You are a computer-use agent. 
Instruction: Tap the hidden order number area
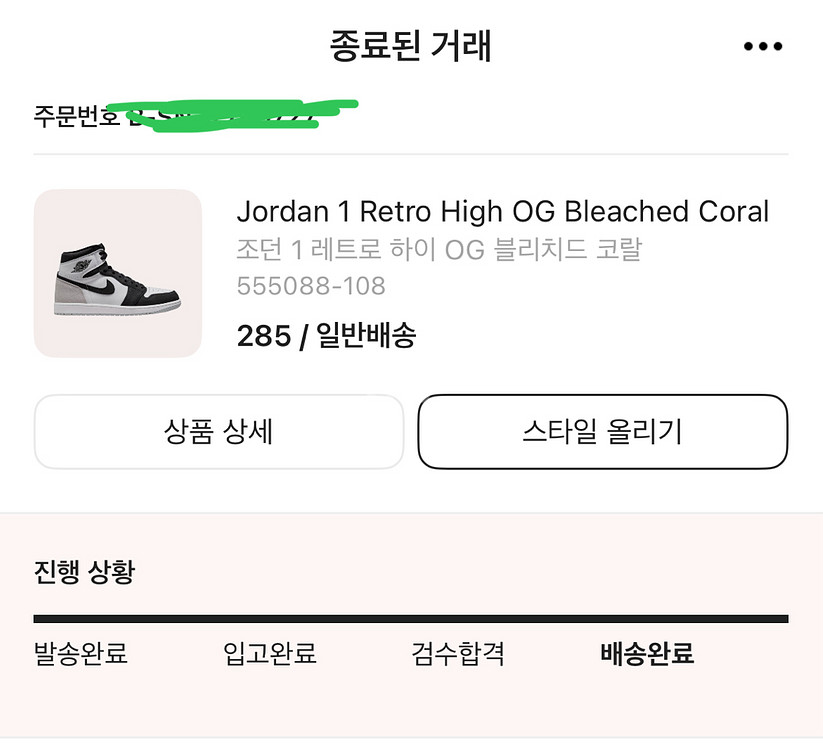(235, 109)
